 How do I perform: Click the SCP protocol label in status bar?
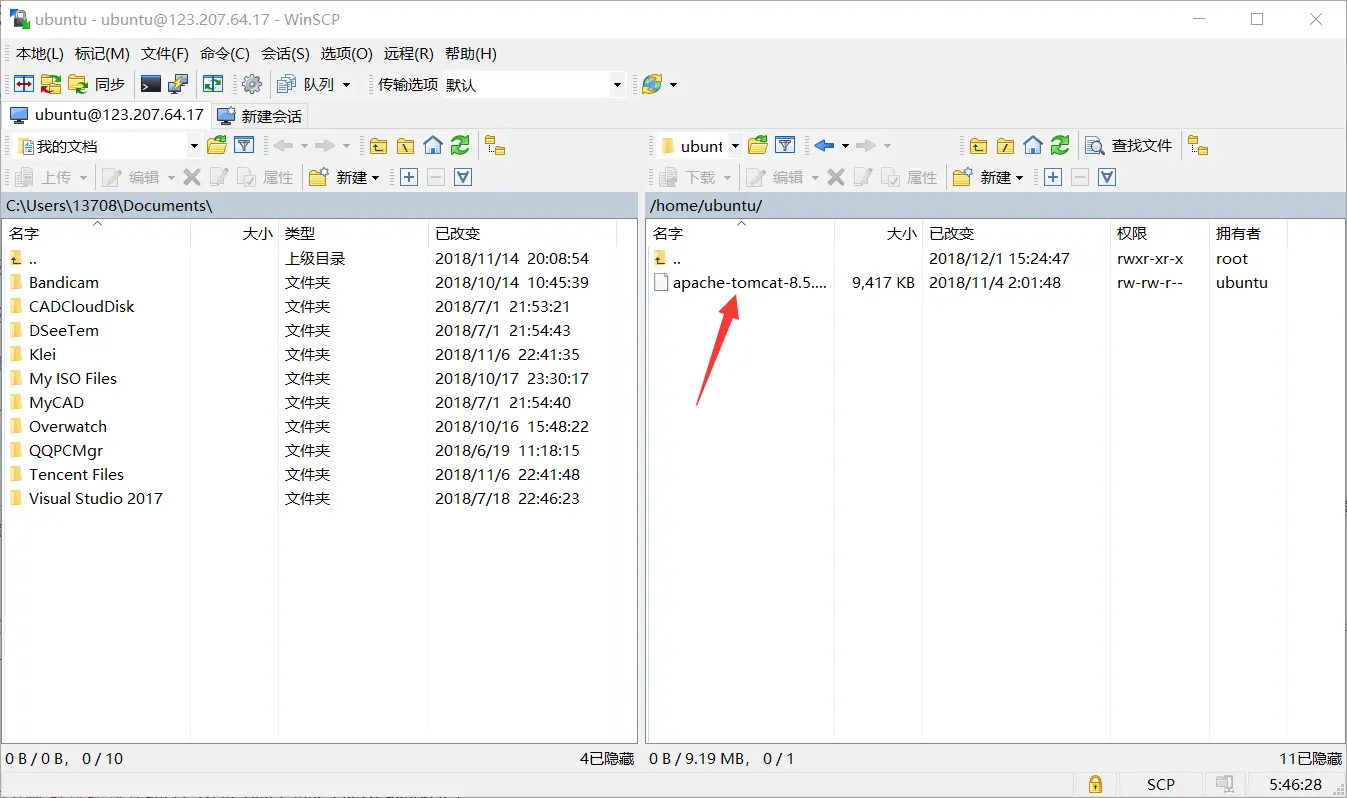click(x=1161, y=784)
